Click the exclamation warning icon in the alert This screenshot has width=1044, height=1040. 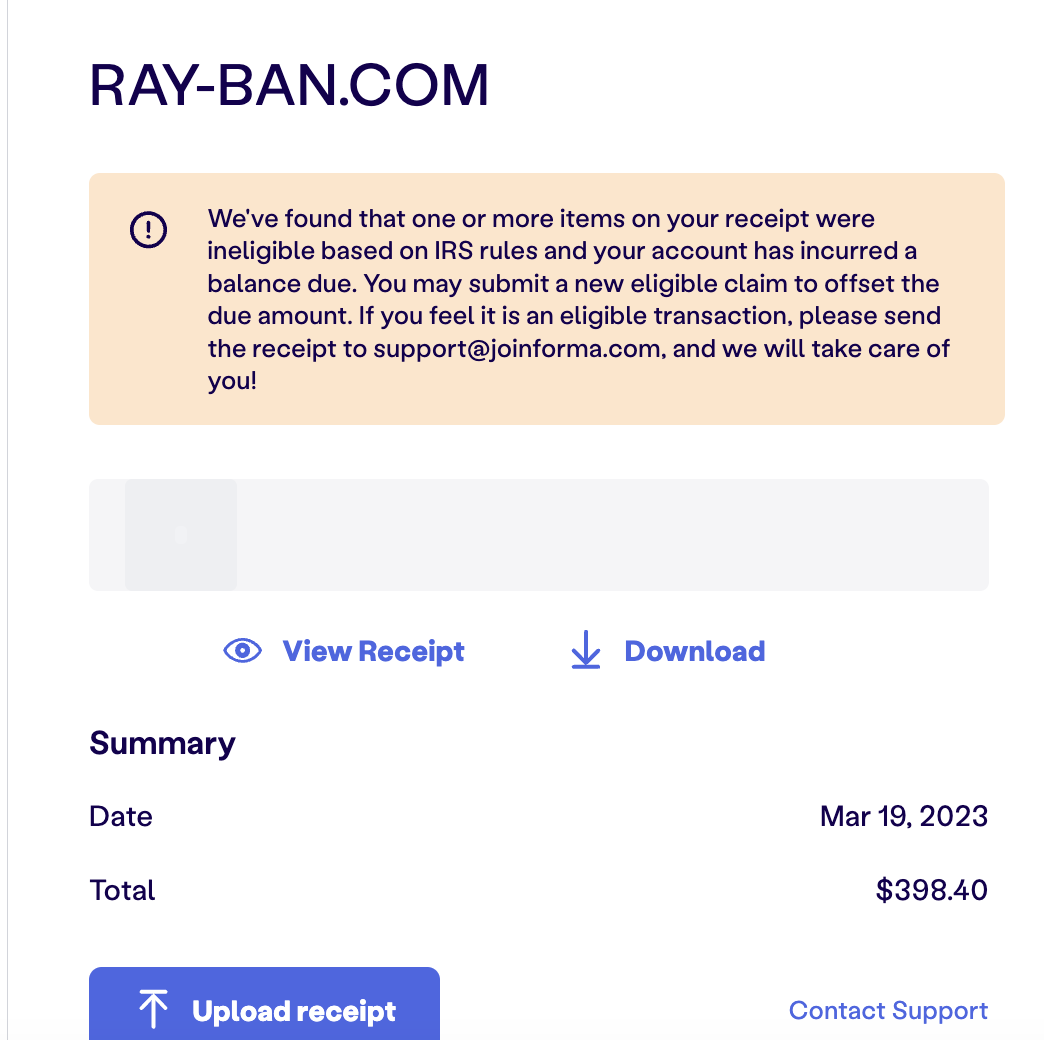pyautogui.click(x=148, y=231)
